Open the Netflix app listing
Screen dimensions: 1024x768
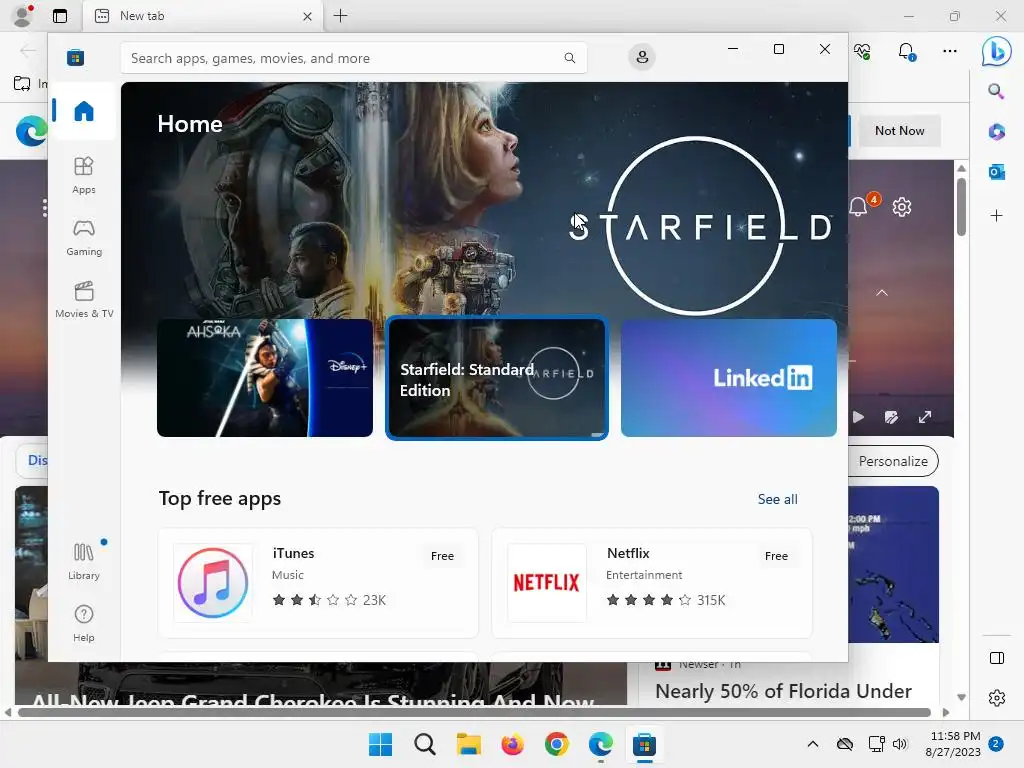click(652, 583)
